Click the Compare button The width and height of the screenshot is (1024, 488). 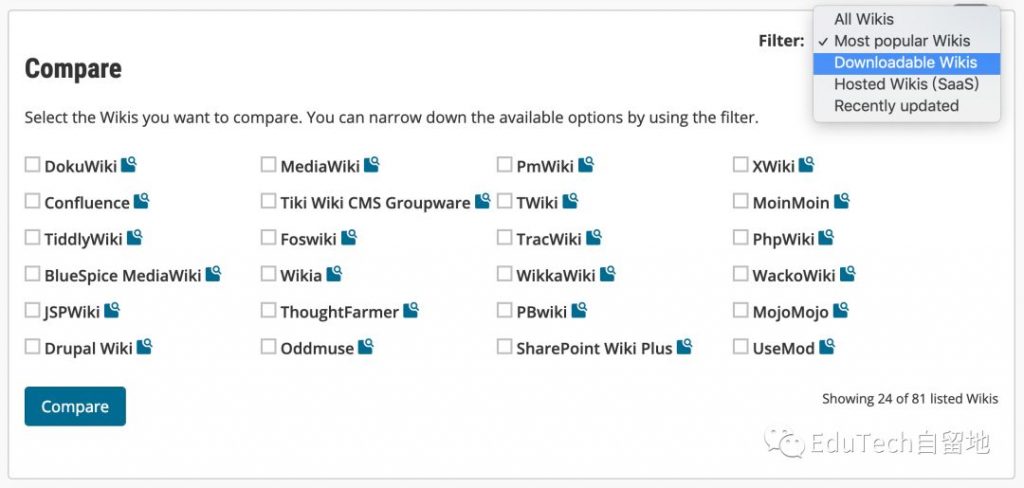pos(75,406)
